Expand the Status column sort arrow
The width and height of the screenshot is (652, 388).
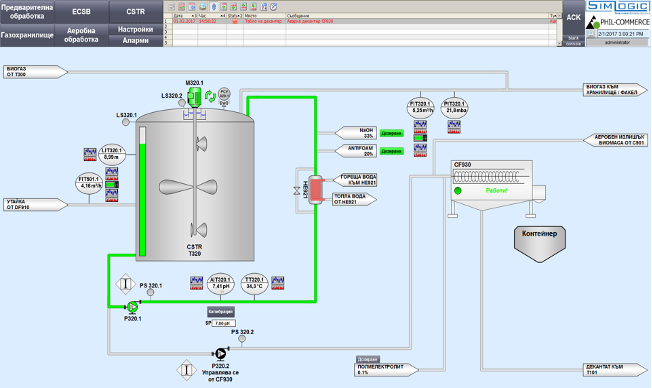coord(240,16)
